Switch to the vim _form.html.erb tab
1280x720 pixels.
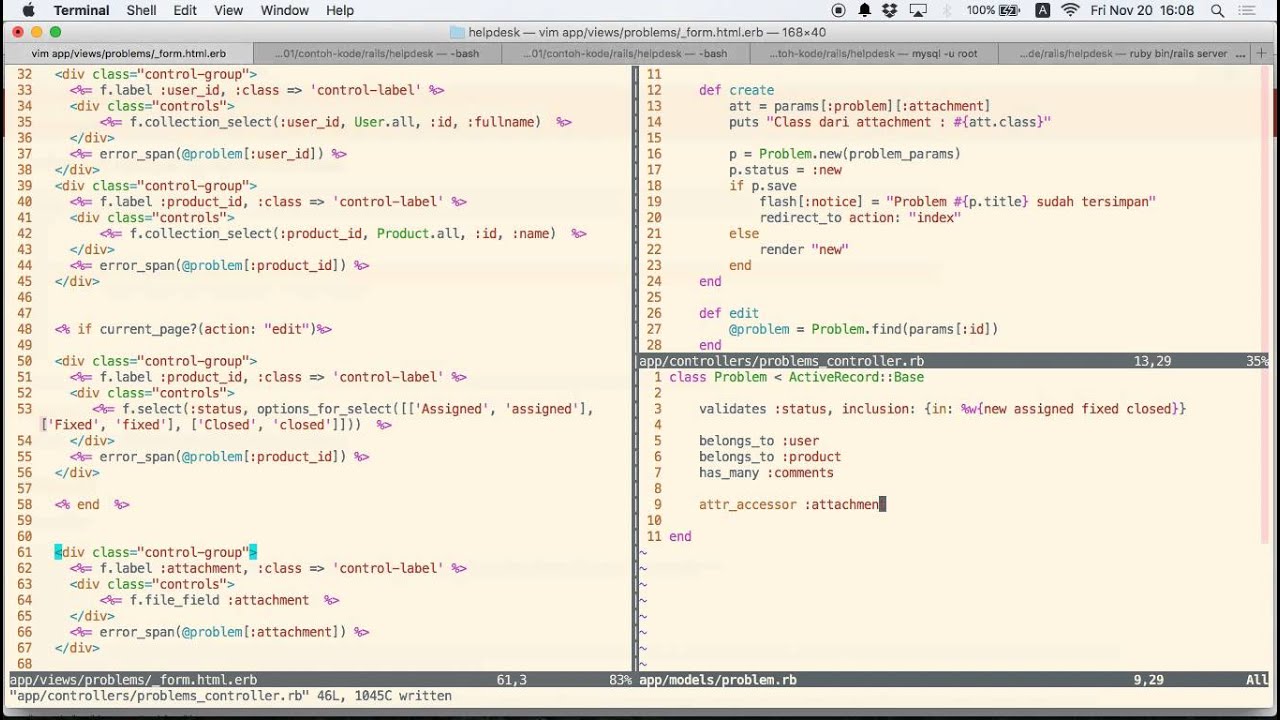pyautogui.click(x=129, y=53)
